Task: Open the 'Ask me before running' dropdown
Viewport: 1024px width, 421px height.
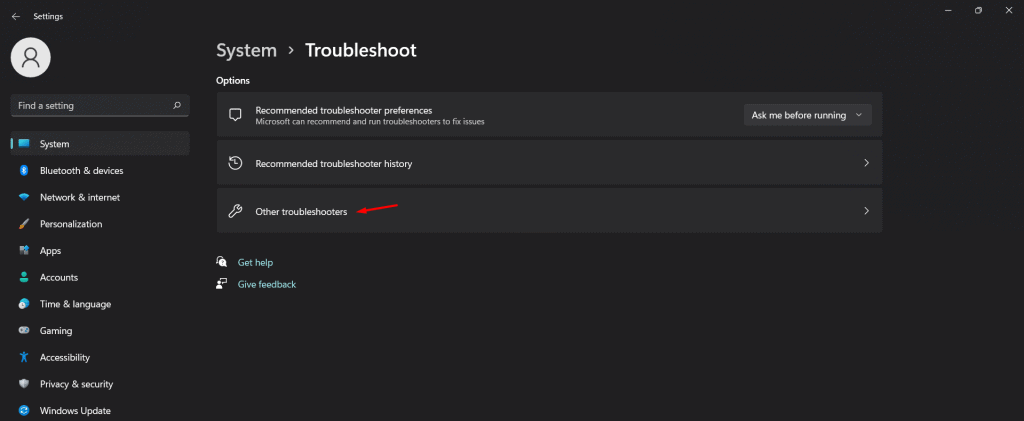Action: pyautogui.click(x=808, y=115)
